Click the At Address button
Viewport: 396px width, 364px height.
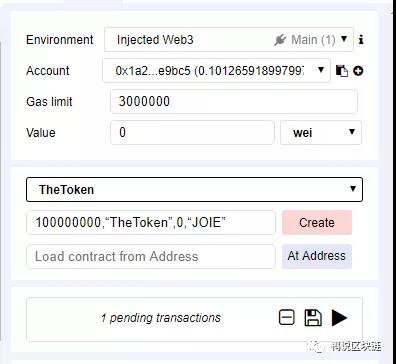[317, 256]
